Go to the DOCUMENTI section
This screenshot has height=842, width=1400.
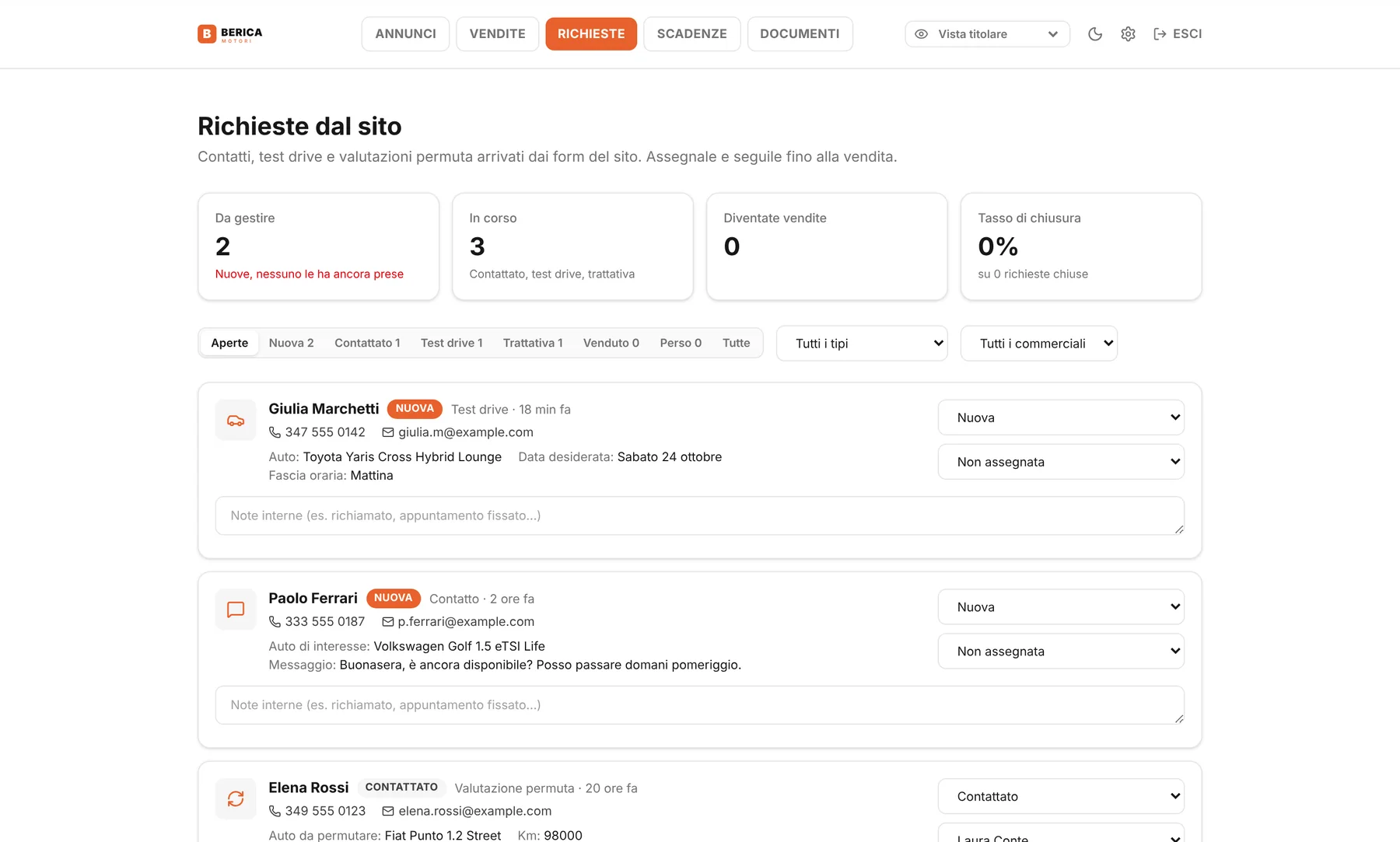click(x=800, y=34)
